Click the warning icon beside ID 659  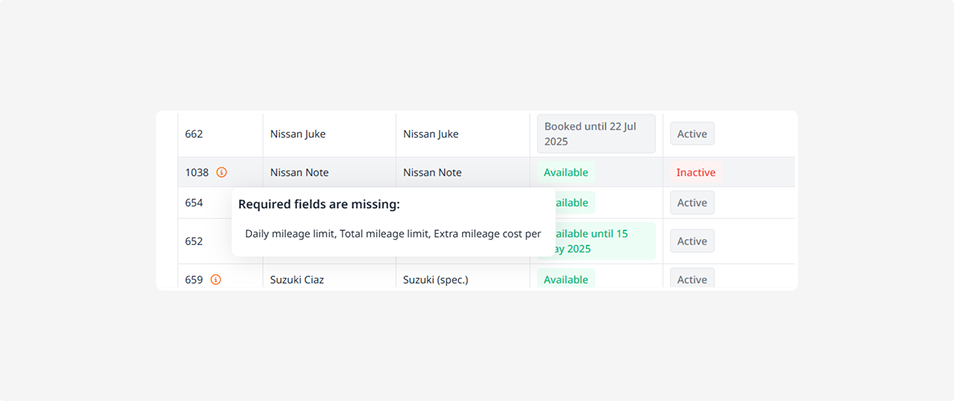[215, 280]
